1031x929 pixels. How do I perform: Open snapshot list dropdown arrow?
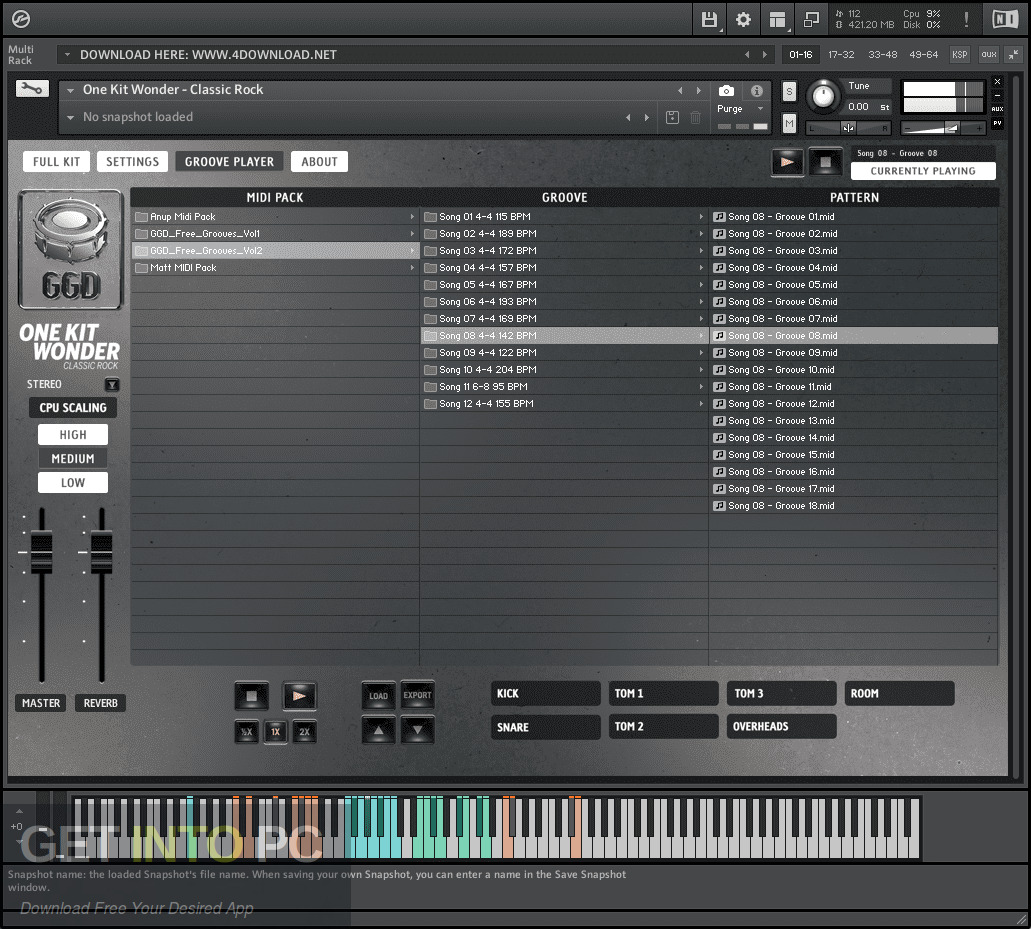[70, 118]
